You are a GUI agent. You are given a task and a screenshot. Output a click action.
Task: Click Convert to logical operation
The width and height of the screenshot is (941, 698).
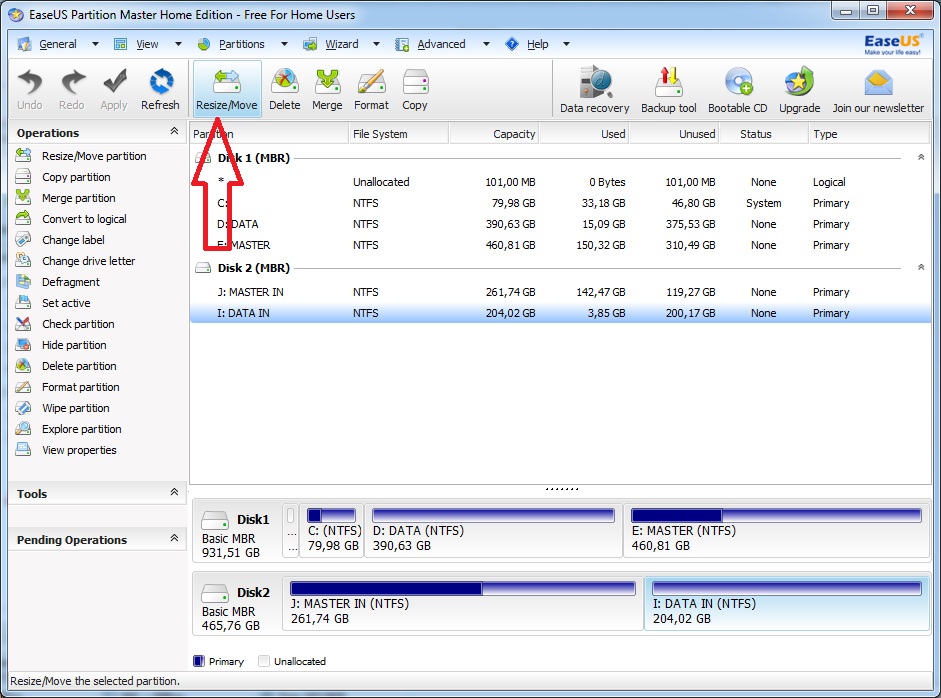(x=71, y=219)
